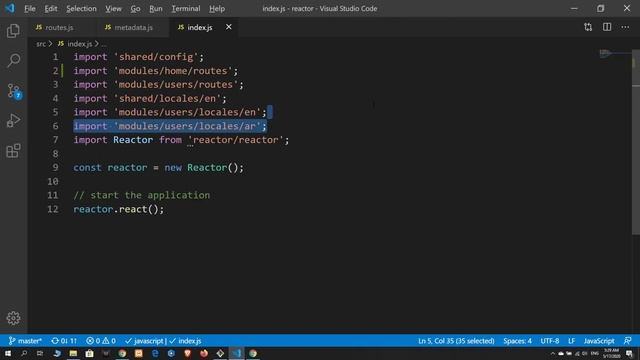The image size is (640, 360).
Task: Click line number 1 in gutter
Action: (x=56, y=57)
